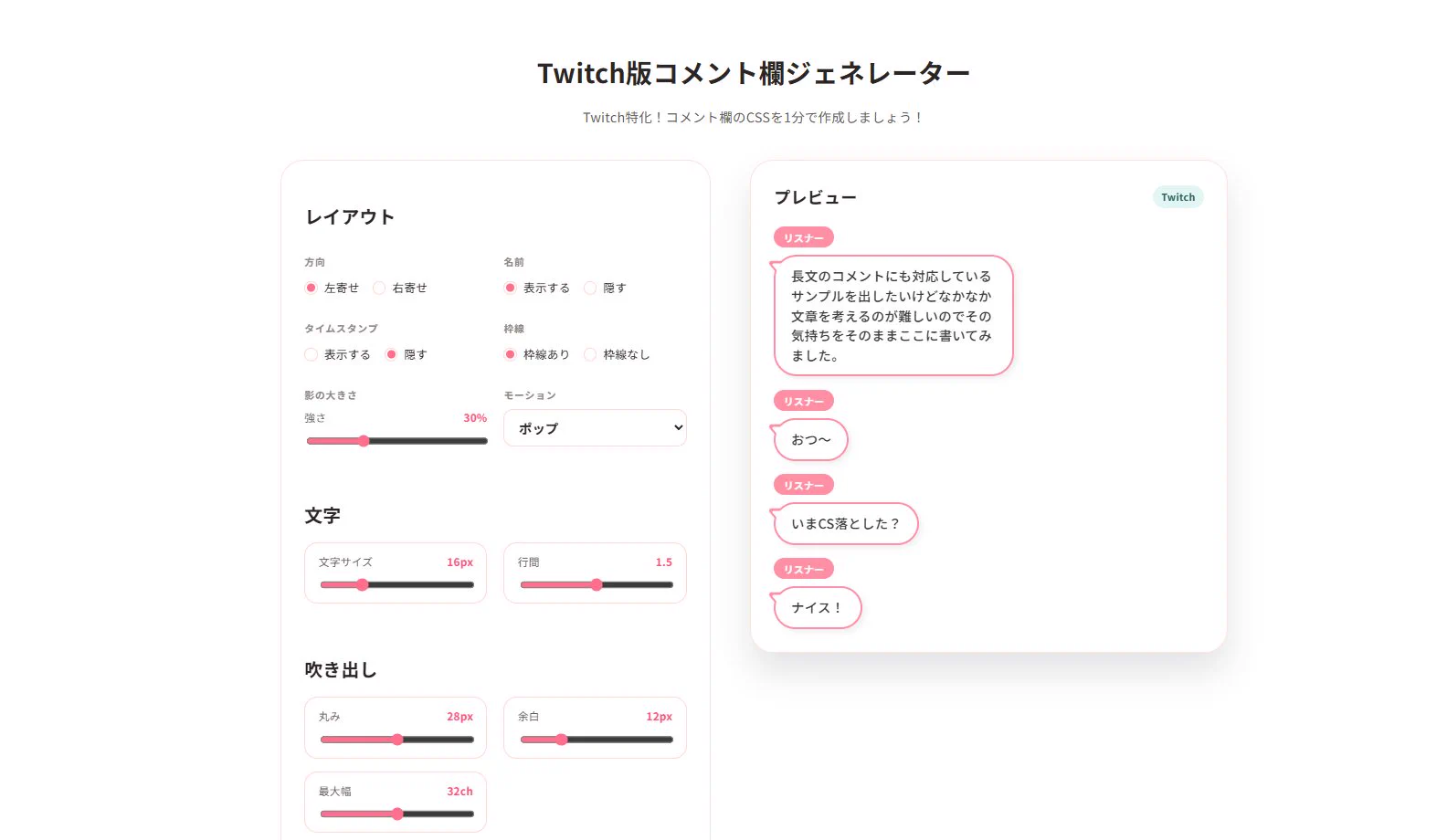The image size is (1447, 840).
Task: Click the long sample comment bubble
Action: [893, 316]
